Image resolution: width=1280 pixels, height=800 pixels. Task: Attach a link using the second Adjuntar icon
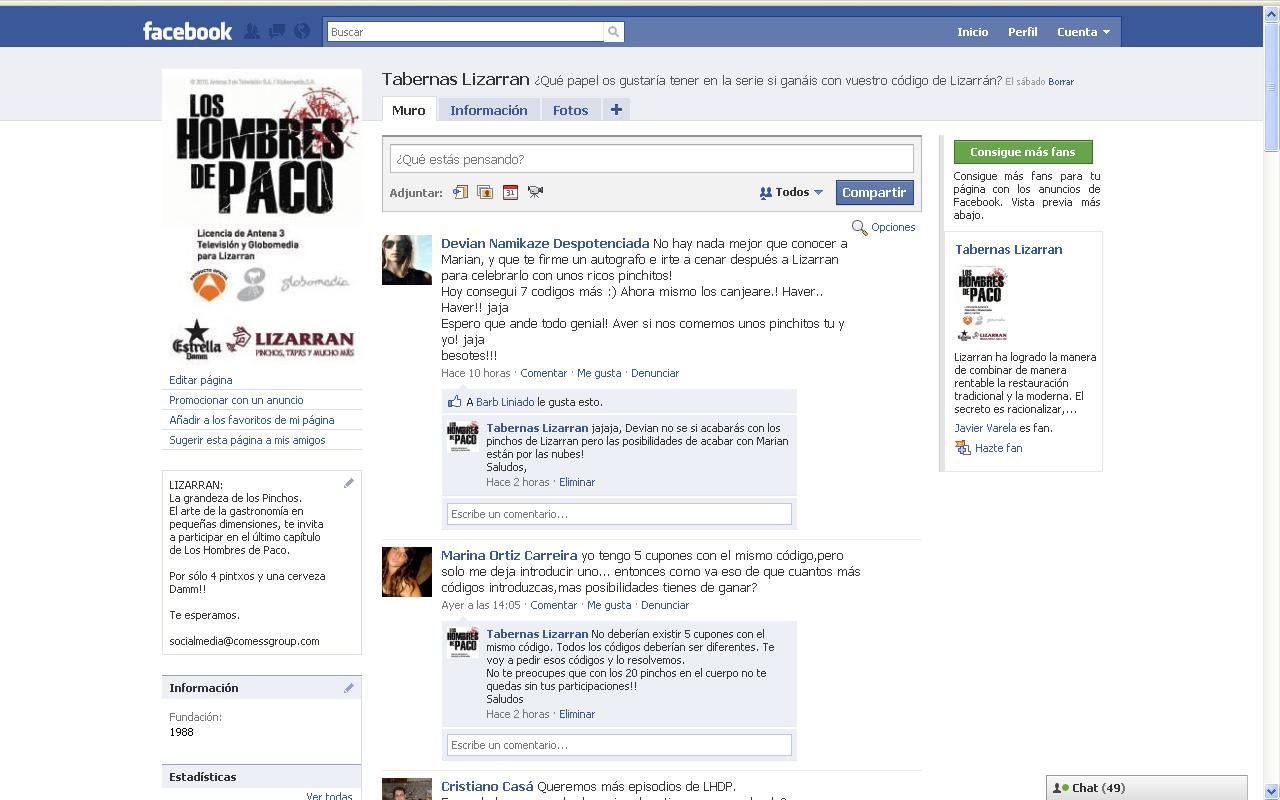(x=485, y=192)
